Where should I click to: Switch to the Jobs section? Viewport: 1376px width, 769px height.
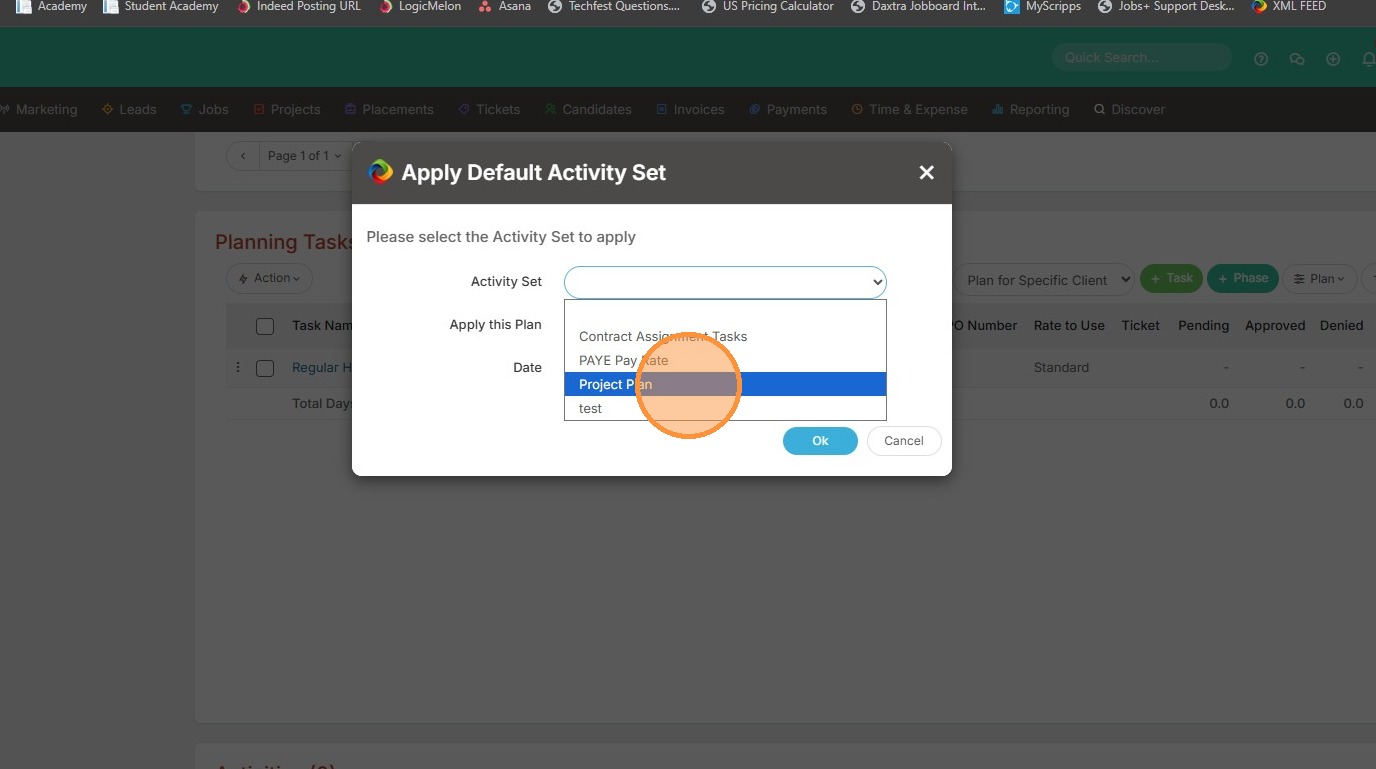pyautogui.click(x=205, y=109)
